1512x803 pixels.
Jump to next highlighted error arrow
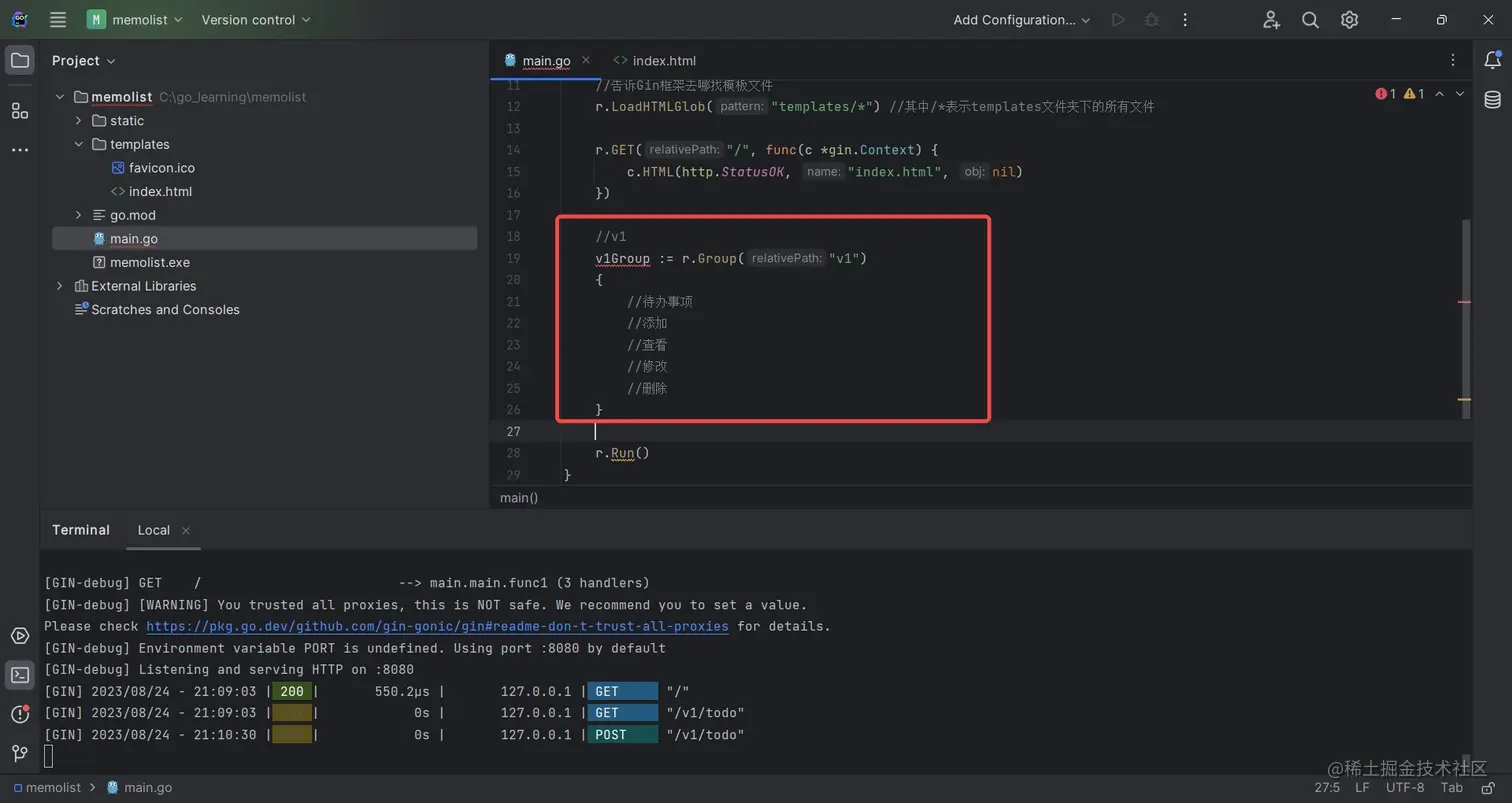[x=1460, y=94]
